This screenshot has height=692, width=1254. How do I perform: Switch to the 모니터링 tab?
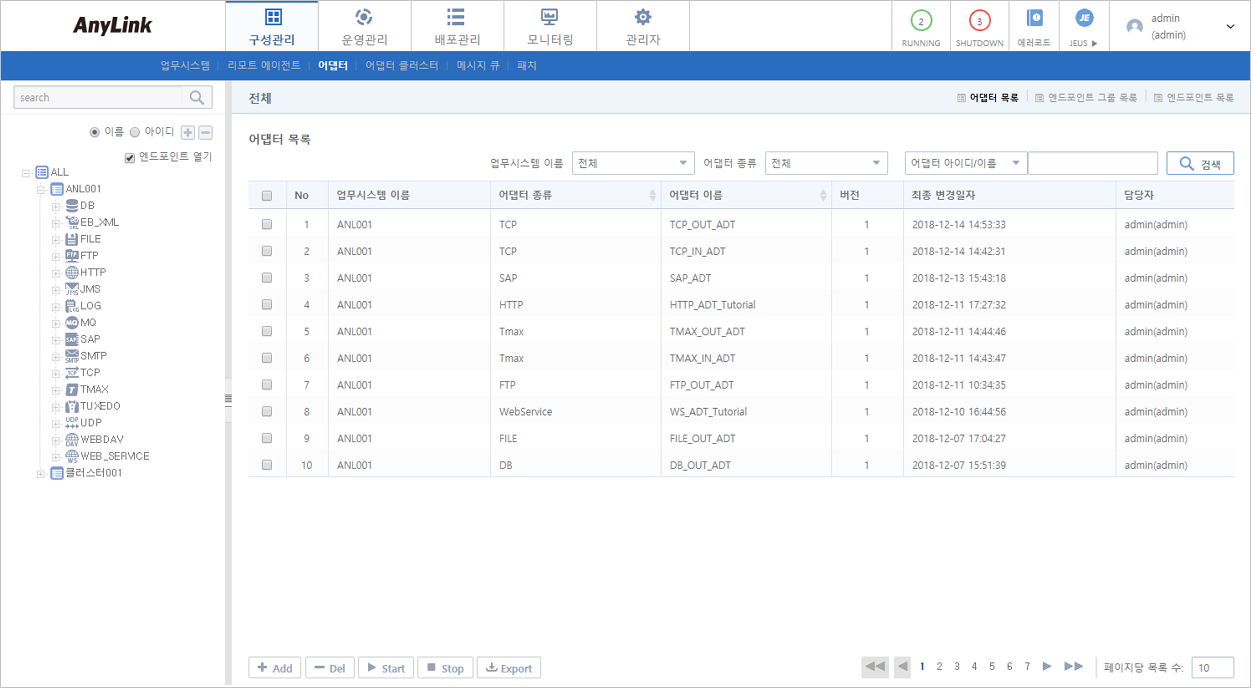550,25
